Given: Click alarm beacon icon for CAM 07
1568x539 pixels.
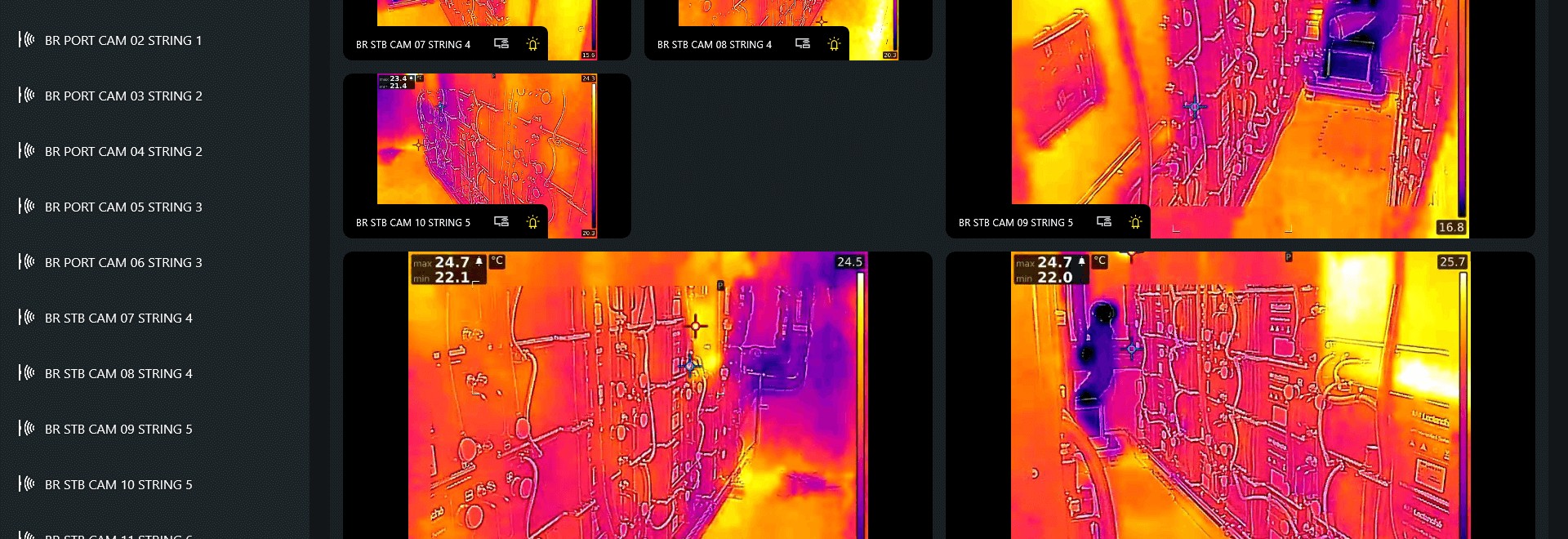Looking at the screenshot, I should [x=532, y=44].
